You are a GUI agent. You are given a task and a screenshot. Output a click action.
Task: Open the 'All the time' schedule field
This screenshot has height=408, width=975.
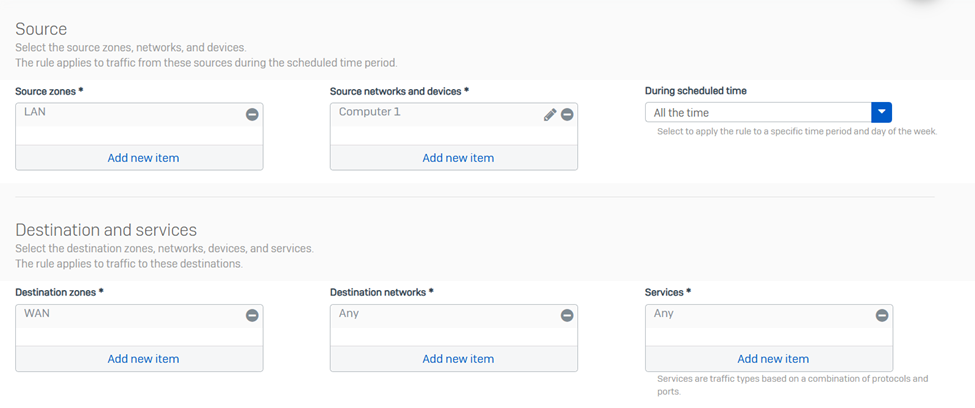click(757, 113)
